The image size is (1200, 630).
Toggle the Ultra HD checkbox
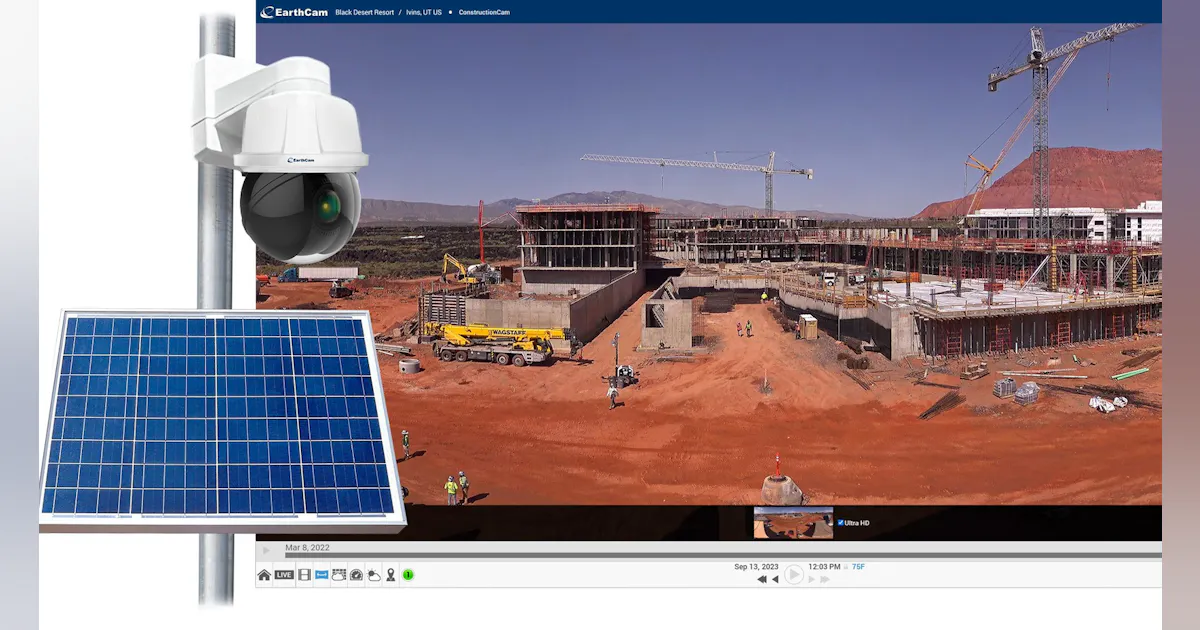841,523
